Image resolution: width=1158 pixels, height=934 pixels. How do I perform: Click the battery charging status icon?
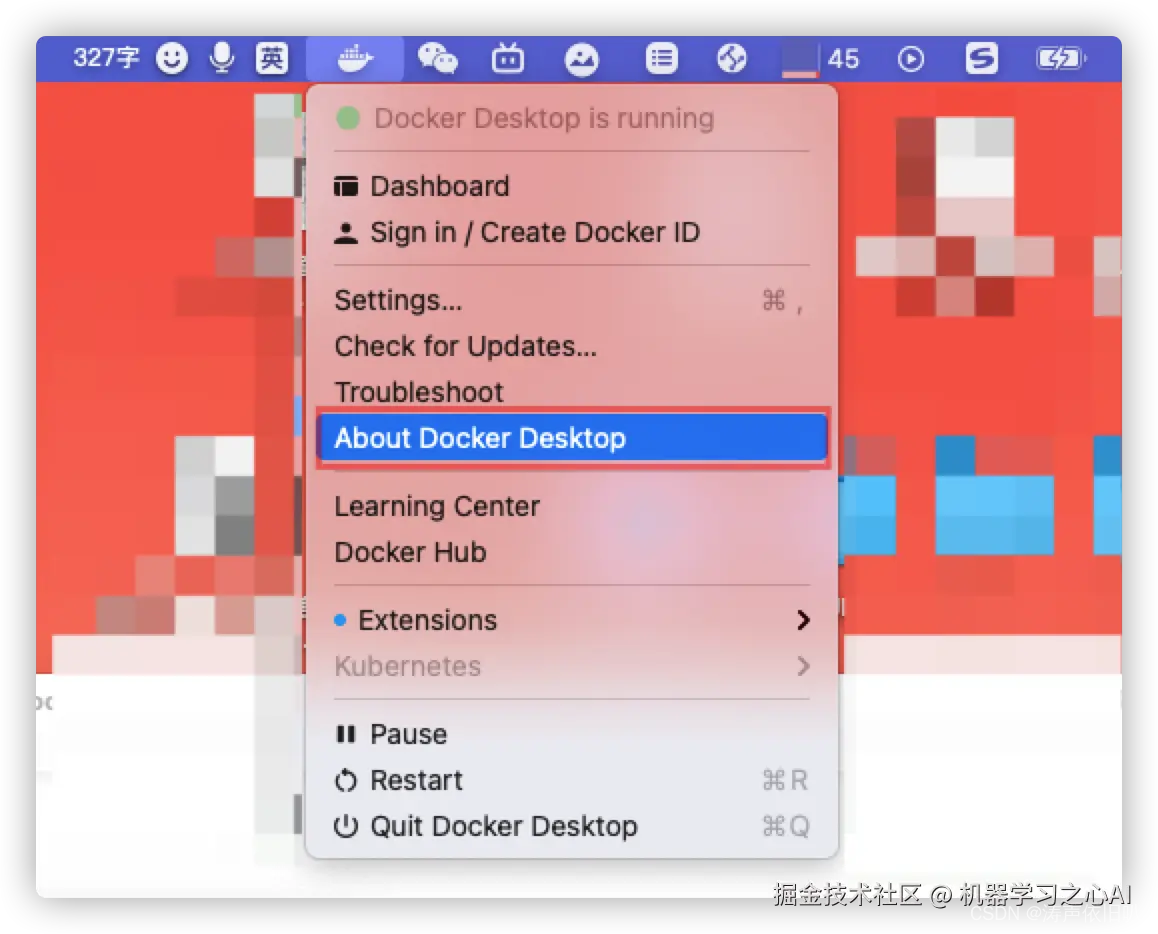(1061, 58)
